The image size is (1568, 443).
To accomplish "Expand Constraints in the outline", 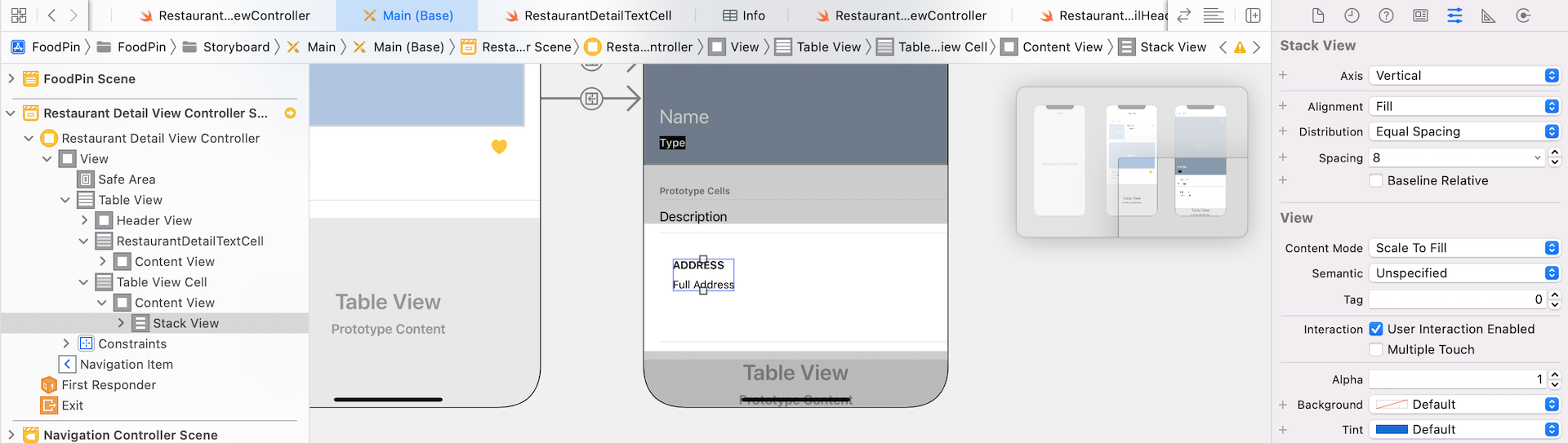I will 66,343.
